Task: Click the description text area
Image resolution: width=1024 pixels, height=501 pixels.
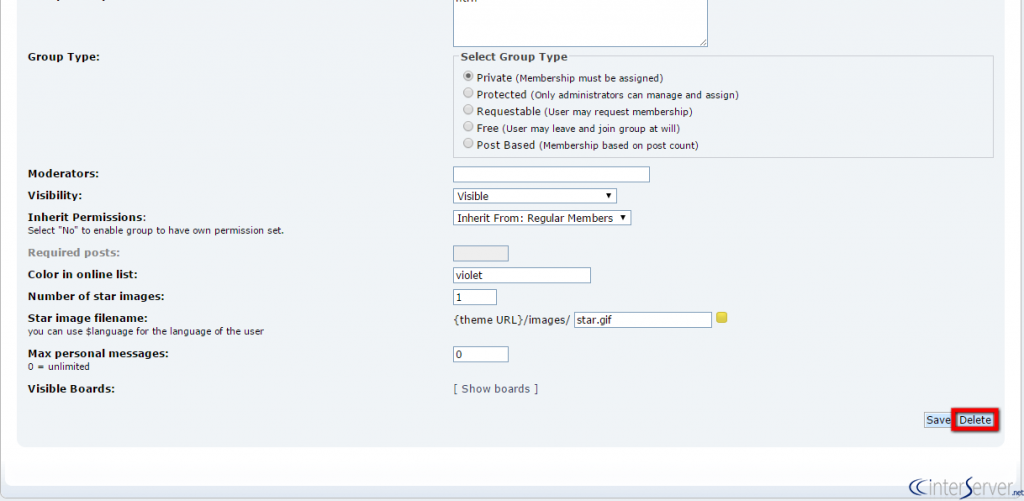Action: point(580,23)
